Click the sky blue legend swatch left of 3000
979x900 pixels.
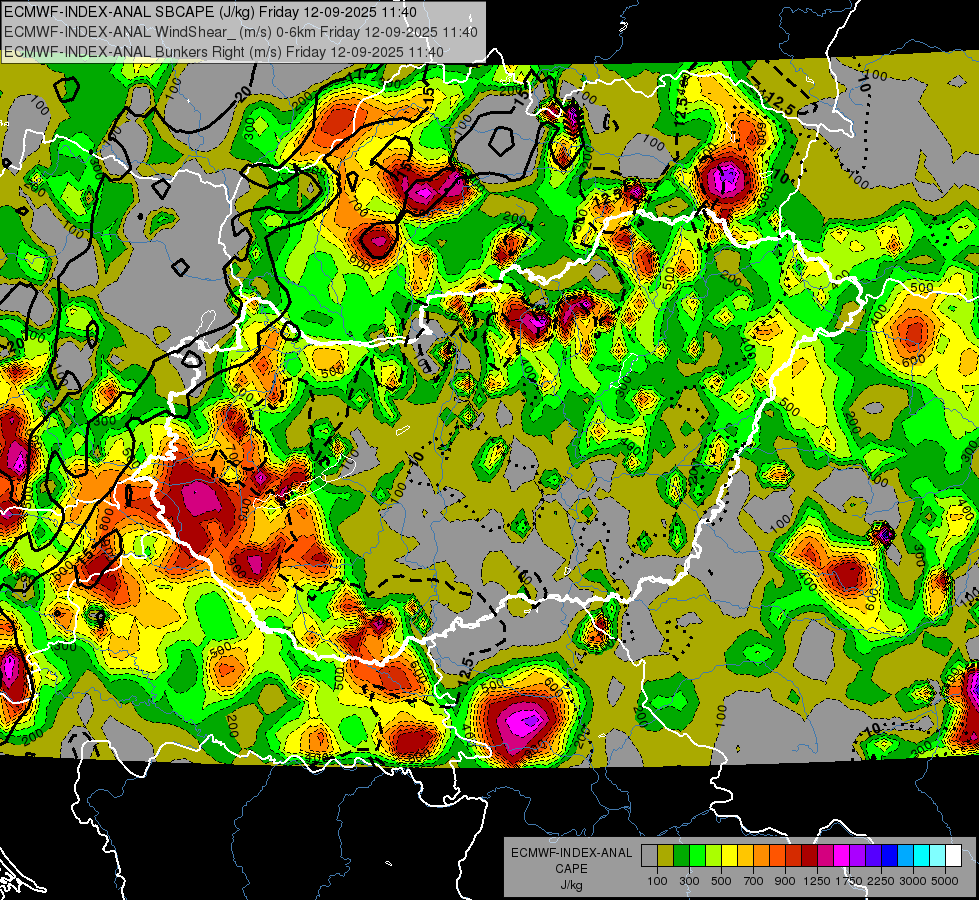pyautogui.click(x=906, y=856)
